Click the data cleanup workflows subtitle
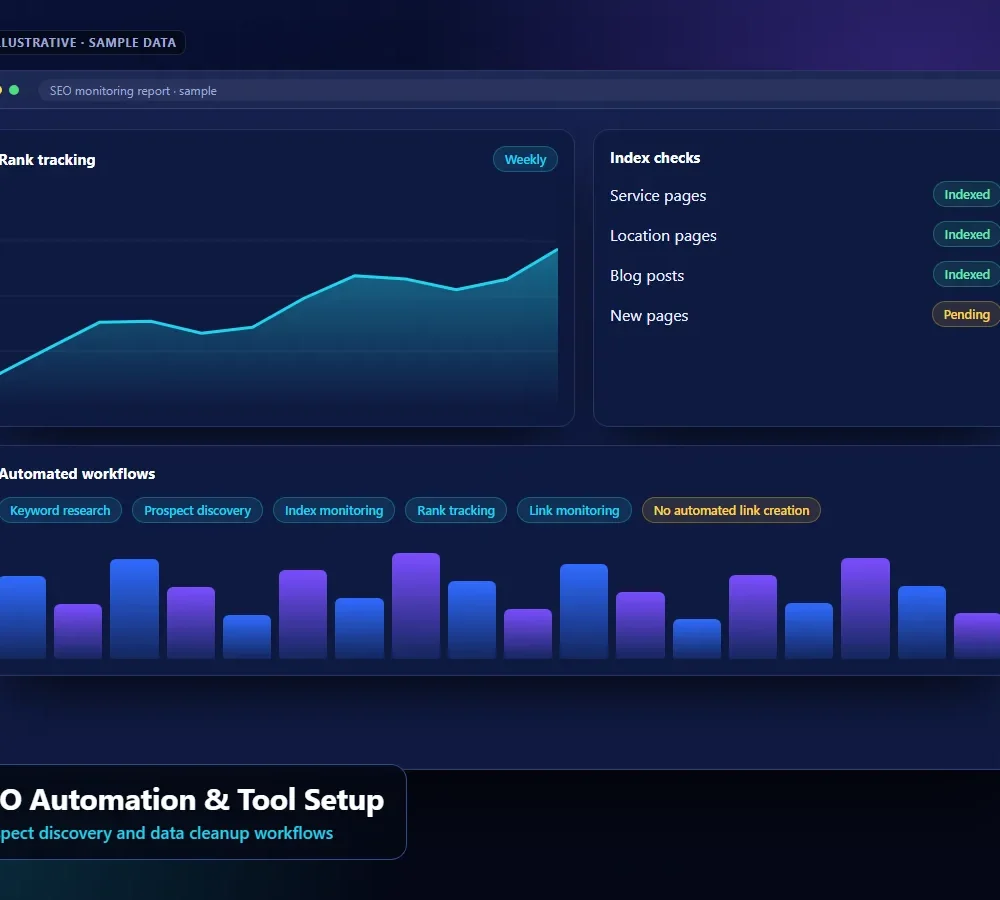 [166, 833]
